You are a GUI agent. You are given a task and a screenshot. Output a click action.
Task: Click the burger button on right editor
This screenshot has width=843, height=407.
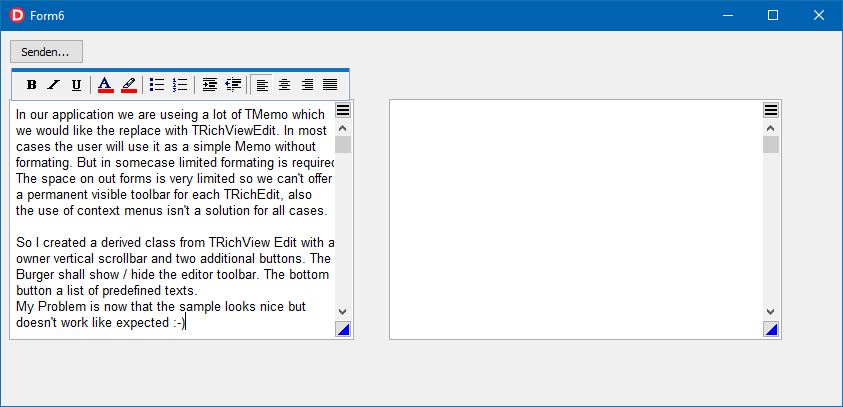click(771, 110)
